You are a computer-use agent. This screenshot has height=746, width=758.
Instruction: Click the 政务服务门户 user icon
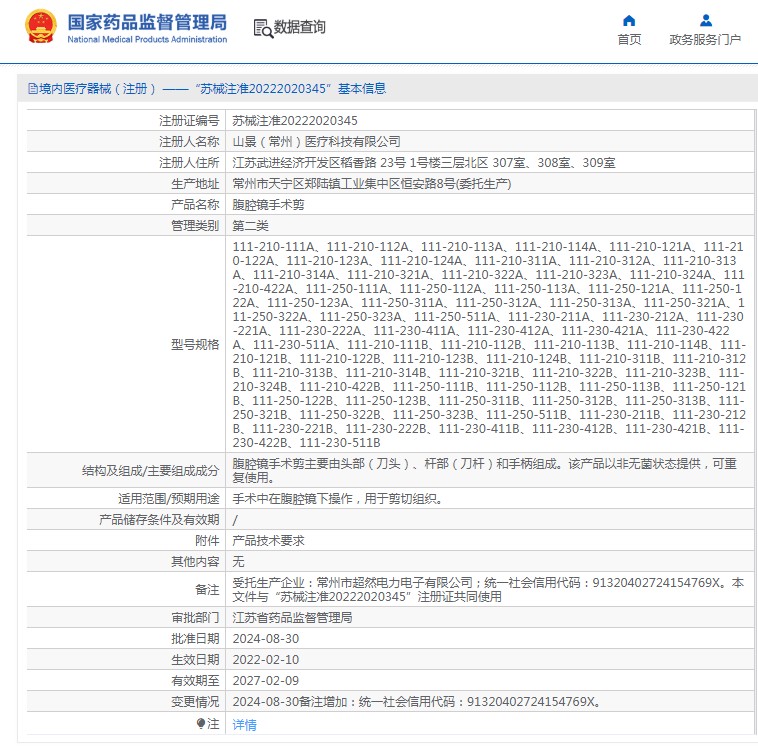pyautogui.click(x=705, y=20)
